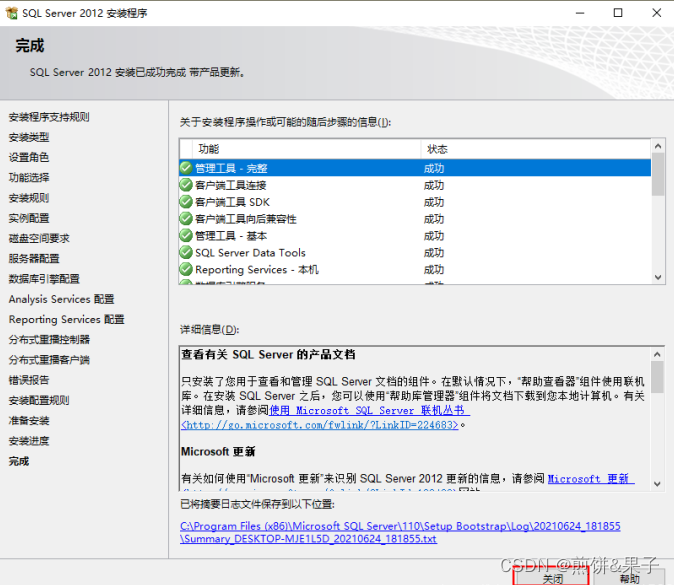Click the 功能 column header
This screenshot has height=585, width=674.
306,149
